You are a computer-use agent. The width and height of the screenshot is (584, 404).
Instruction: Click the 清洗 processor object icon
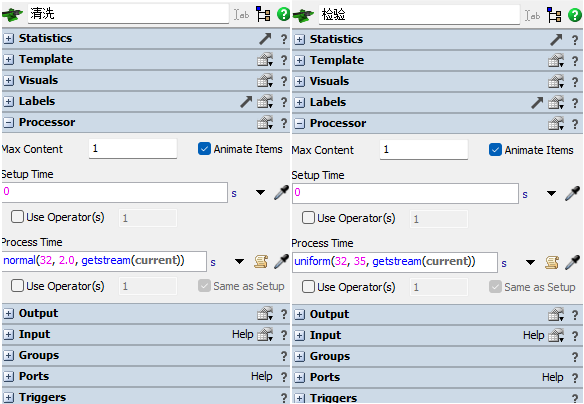[x=13, y=15]
